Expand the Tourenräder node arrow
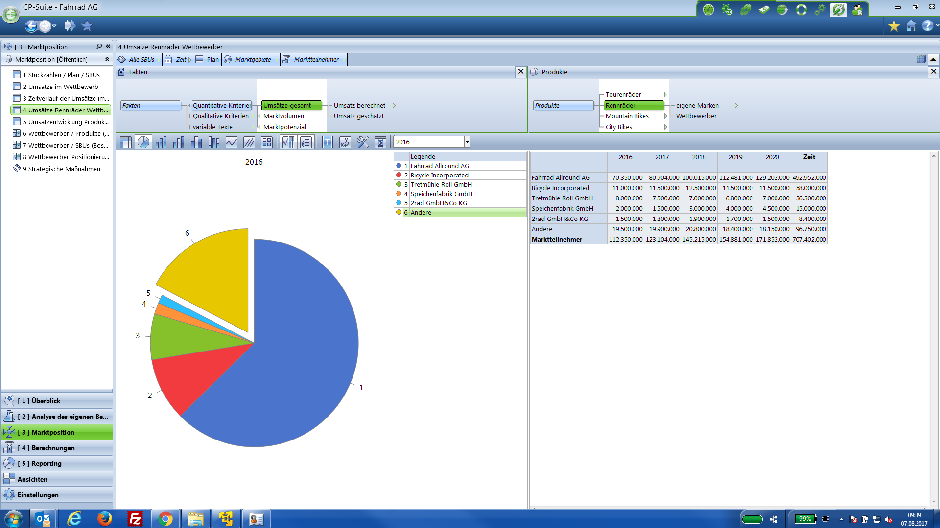This screenshot has height=528, width=940. point(665,95)
